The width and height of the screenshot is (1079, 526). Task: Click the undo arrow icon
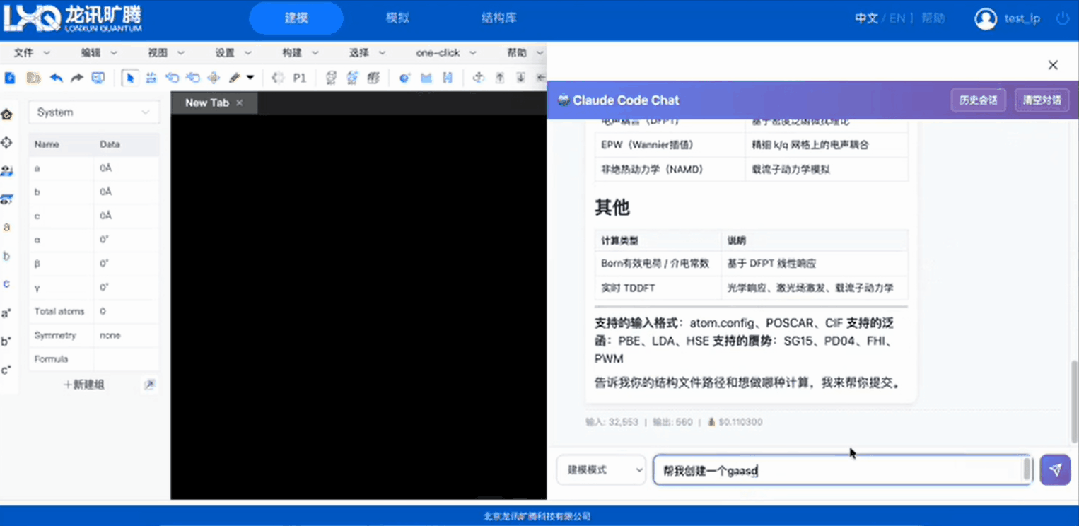56,78
